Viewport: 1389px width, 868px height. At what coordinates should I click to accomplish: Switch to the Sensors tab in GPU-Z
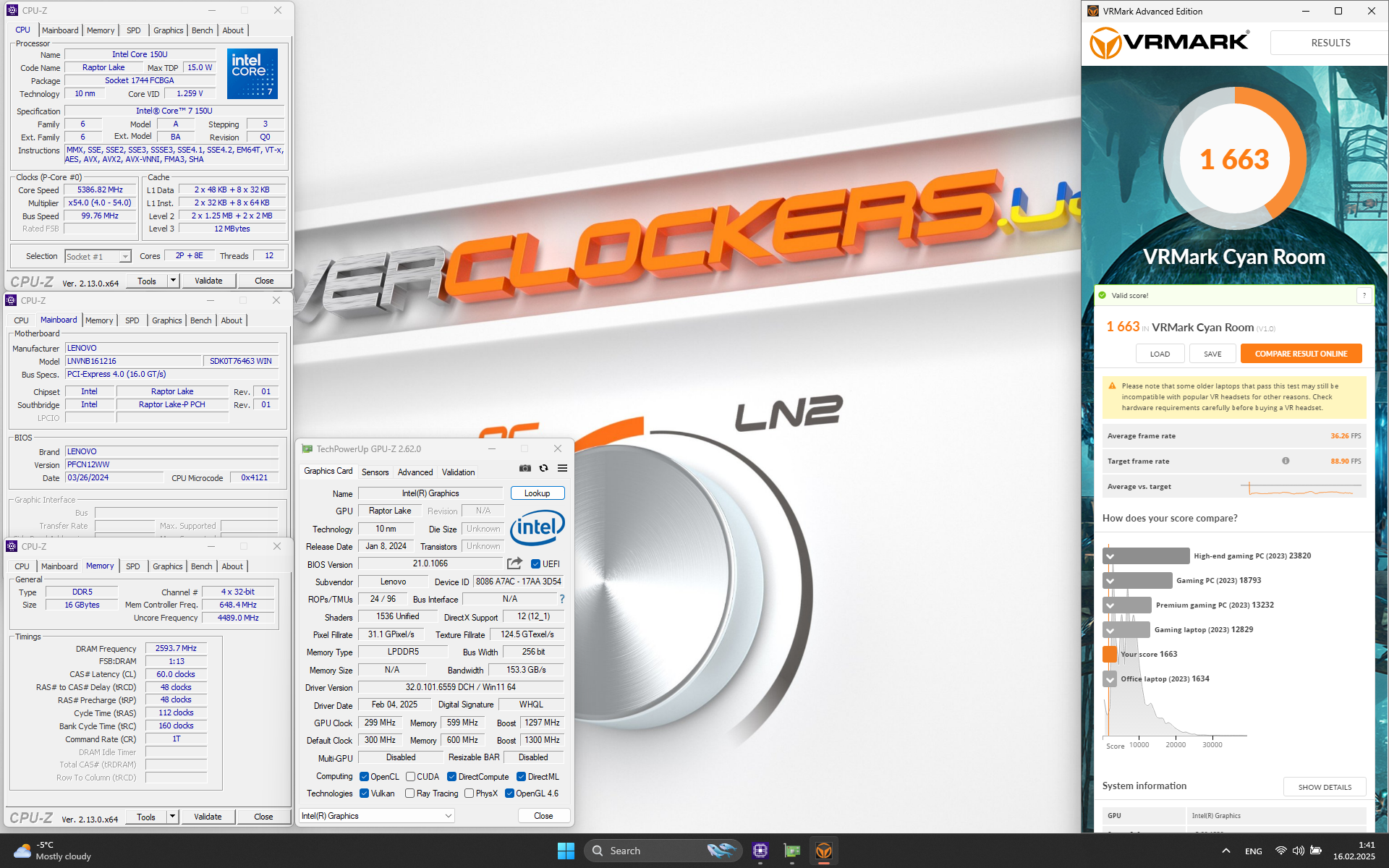(x=375, y=472)
